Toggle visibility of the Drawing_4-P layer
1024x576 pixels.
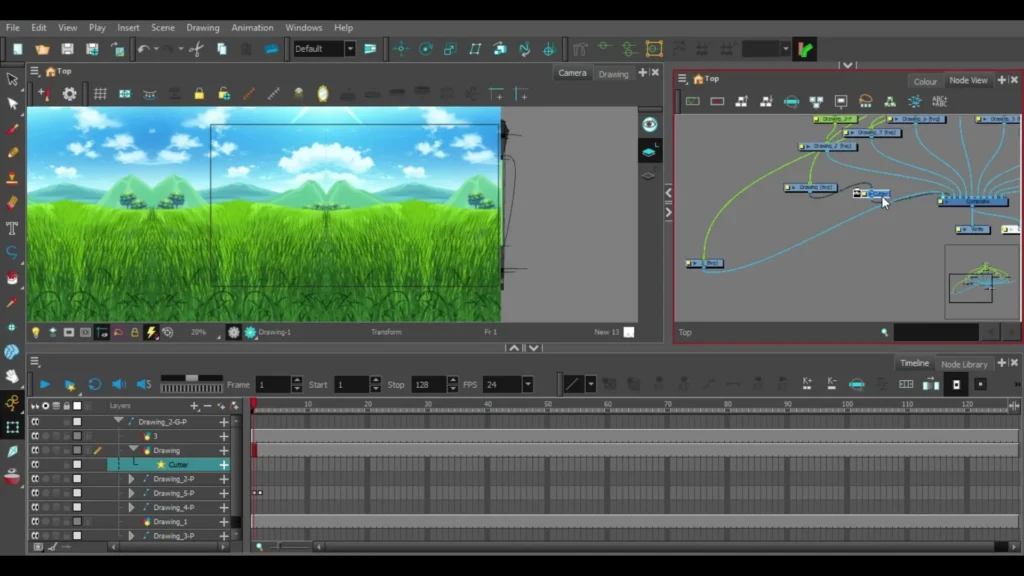click(x=35, y=507)
